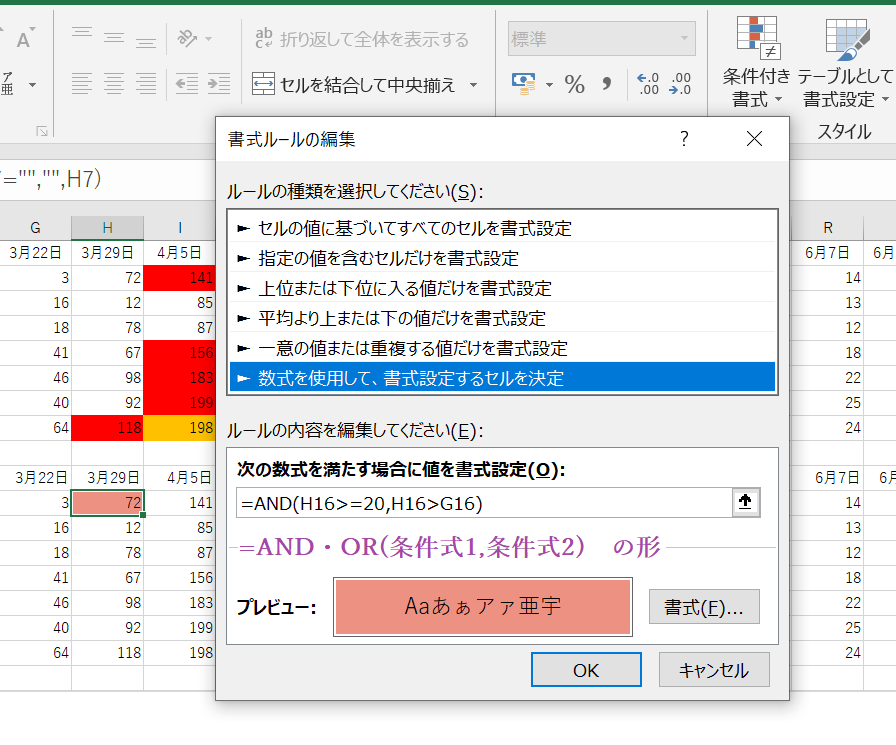Select 一意の値または重複する値だけを書式設定 rule type
Screen dimensions: 896x745
(502, 348)
